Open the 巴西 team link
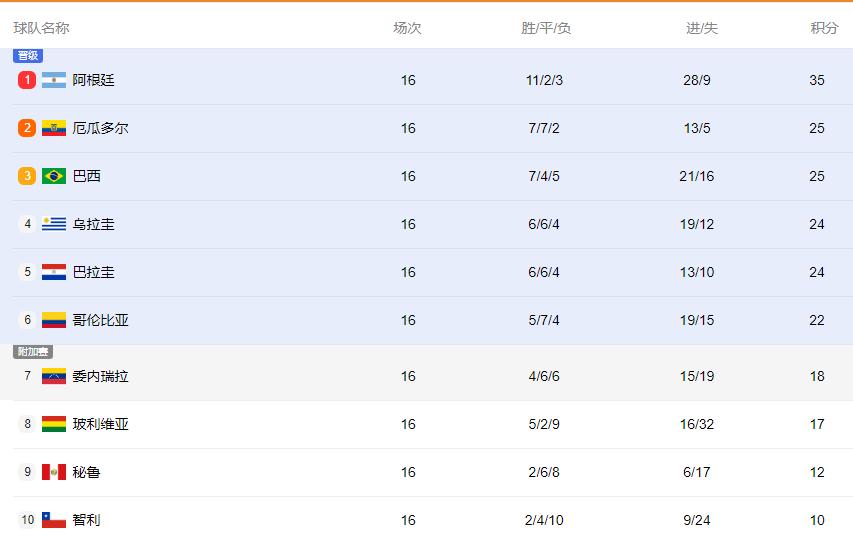The image size is (853, 543). [x=87, y=176]
